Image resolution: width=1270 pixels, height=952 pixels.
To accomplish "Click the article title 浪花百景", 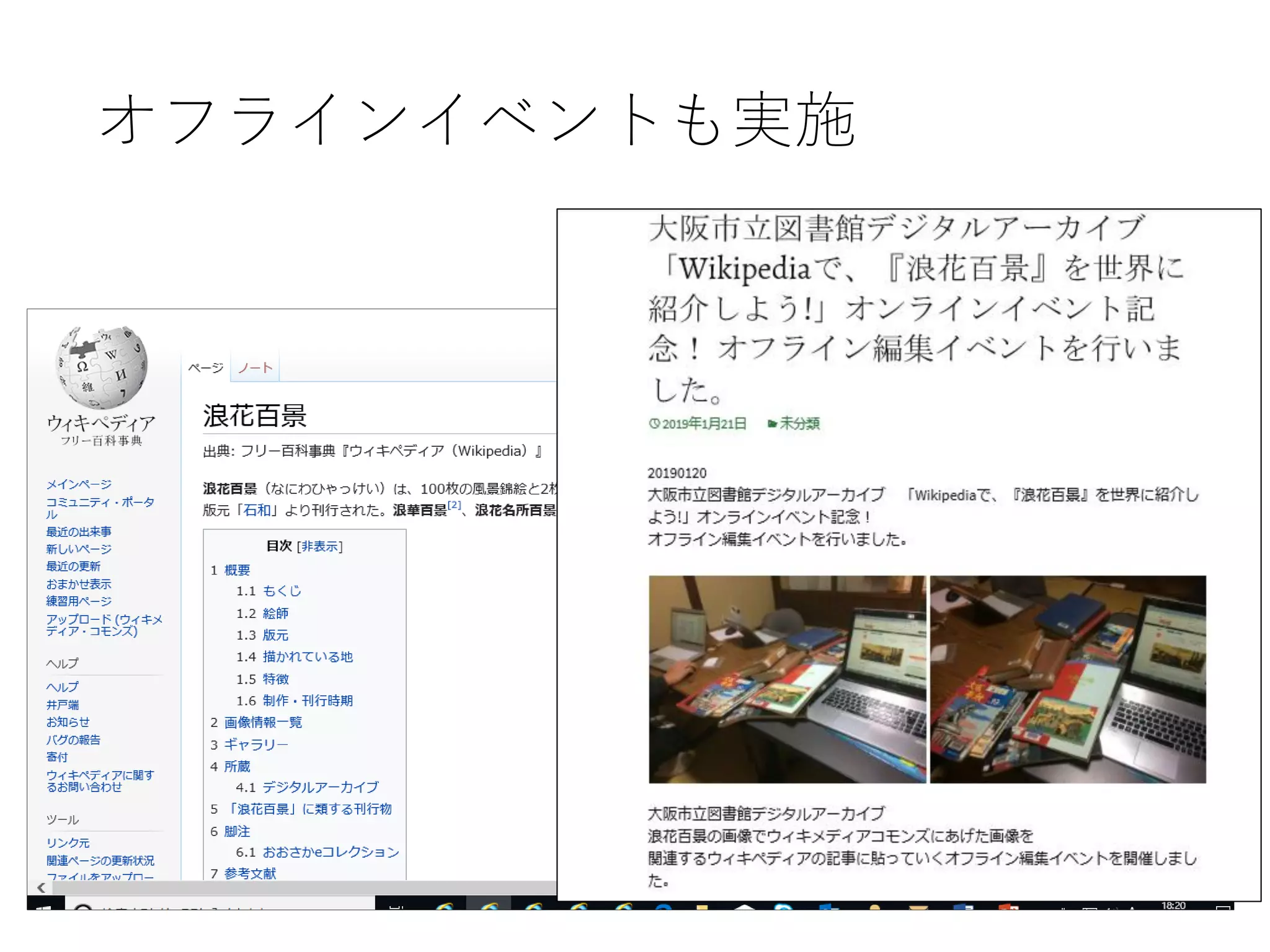I will [255, 415].
